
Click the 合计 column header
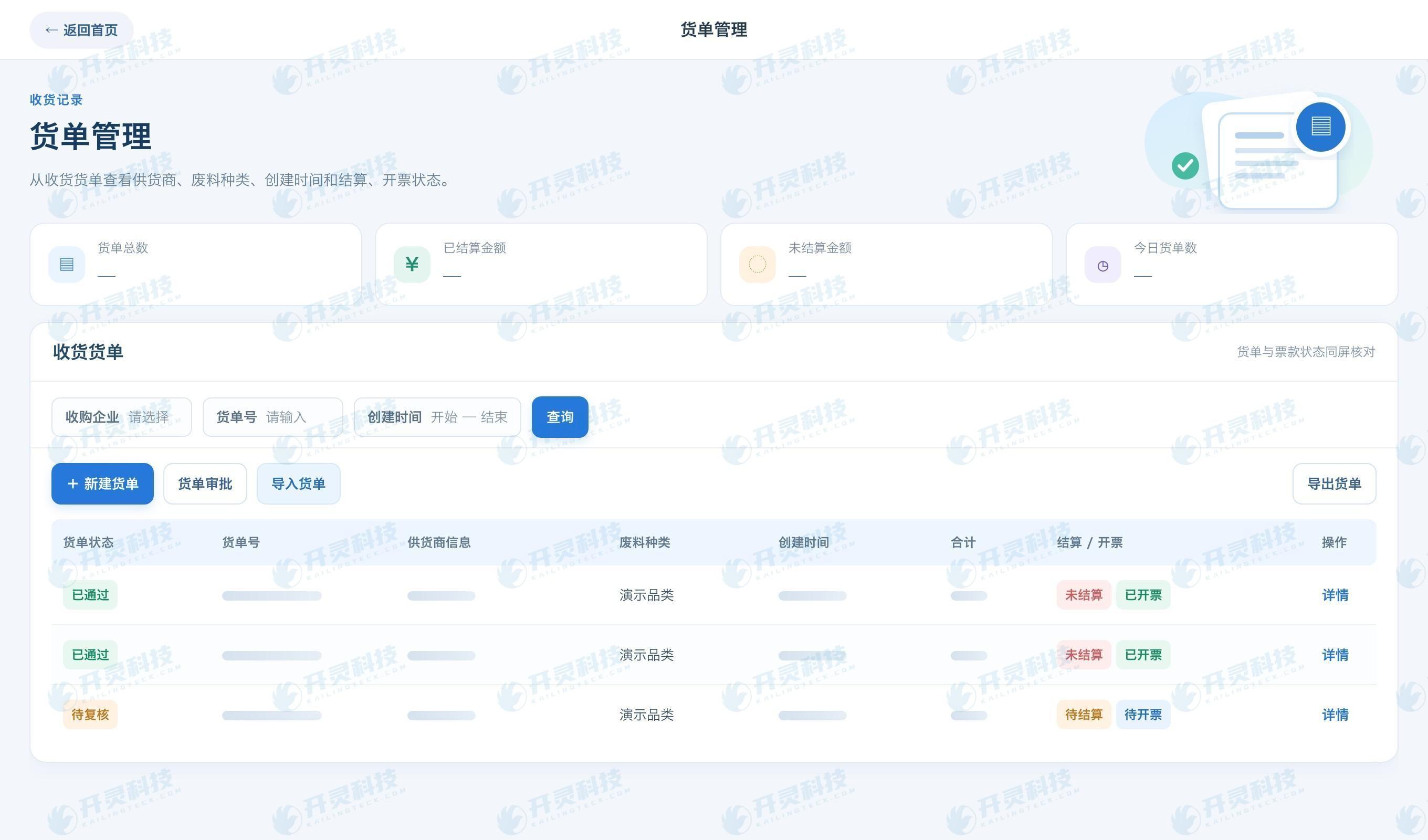click(963, 542)
